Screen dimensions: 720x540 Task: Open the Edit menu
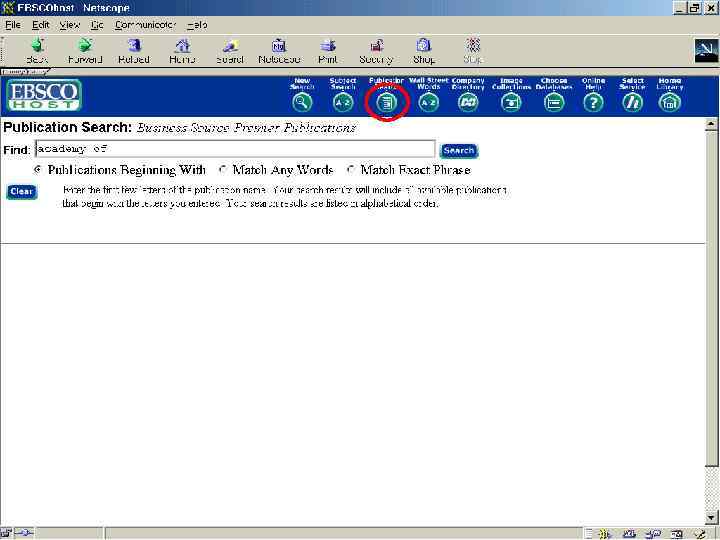pyautogui.click(x=40, y=25)
